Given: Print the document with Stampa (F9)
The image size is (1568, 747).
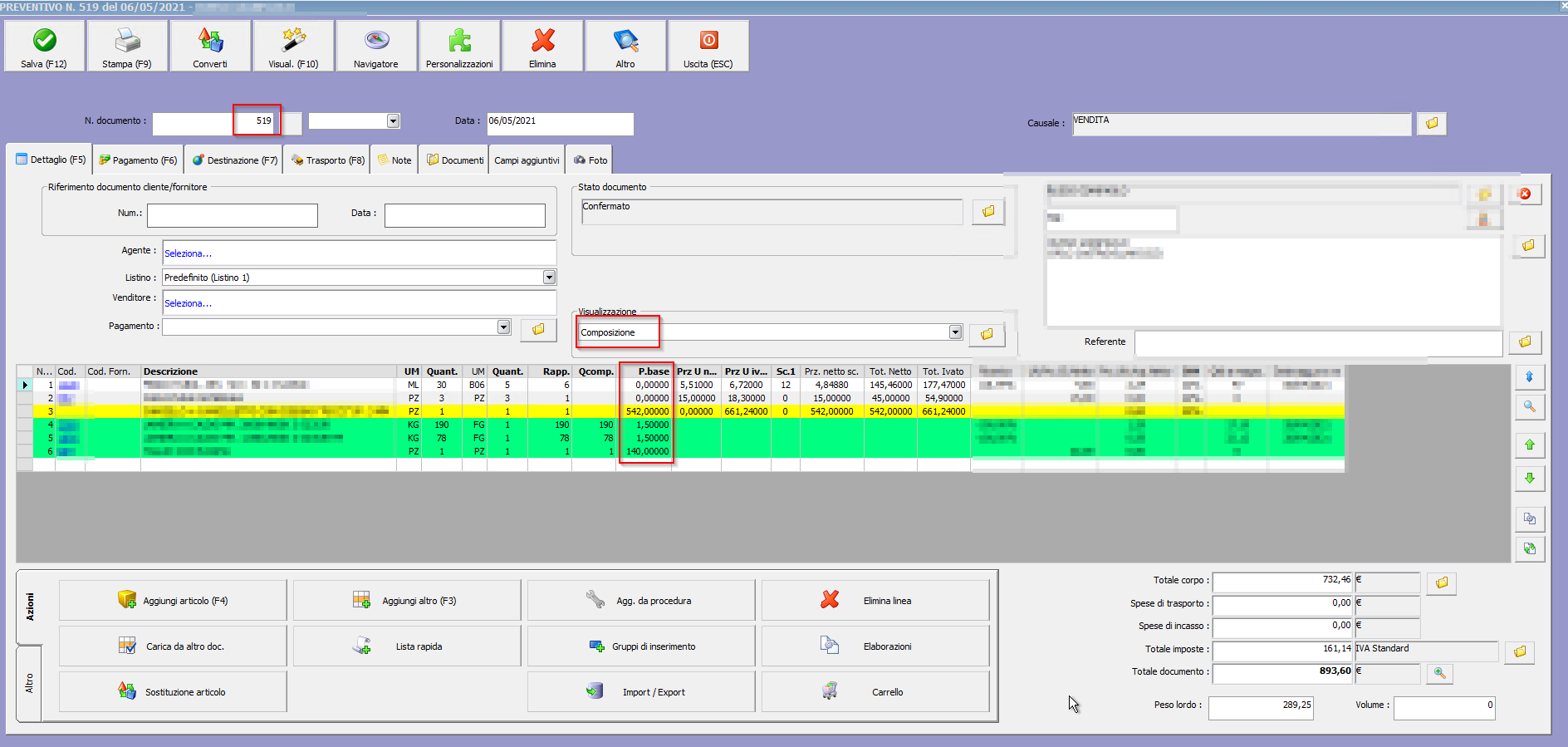Looking at the screenshot, I should pyautogui.click(x=127, y=46).
